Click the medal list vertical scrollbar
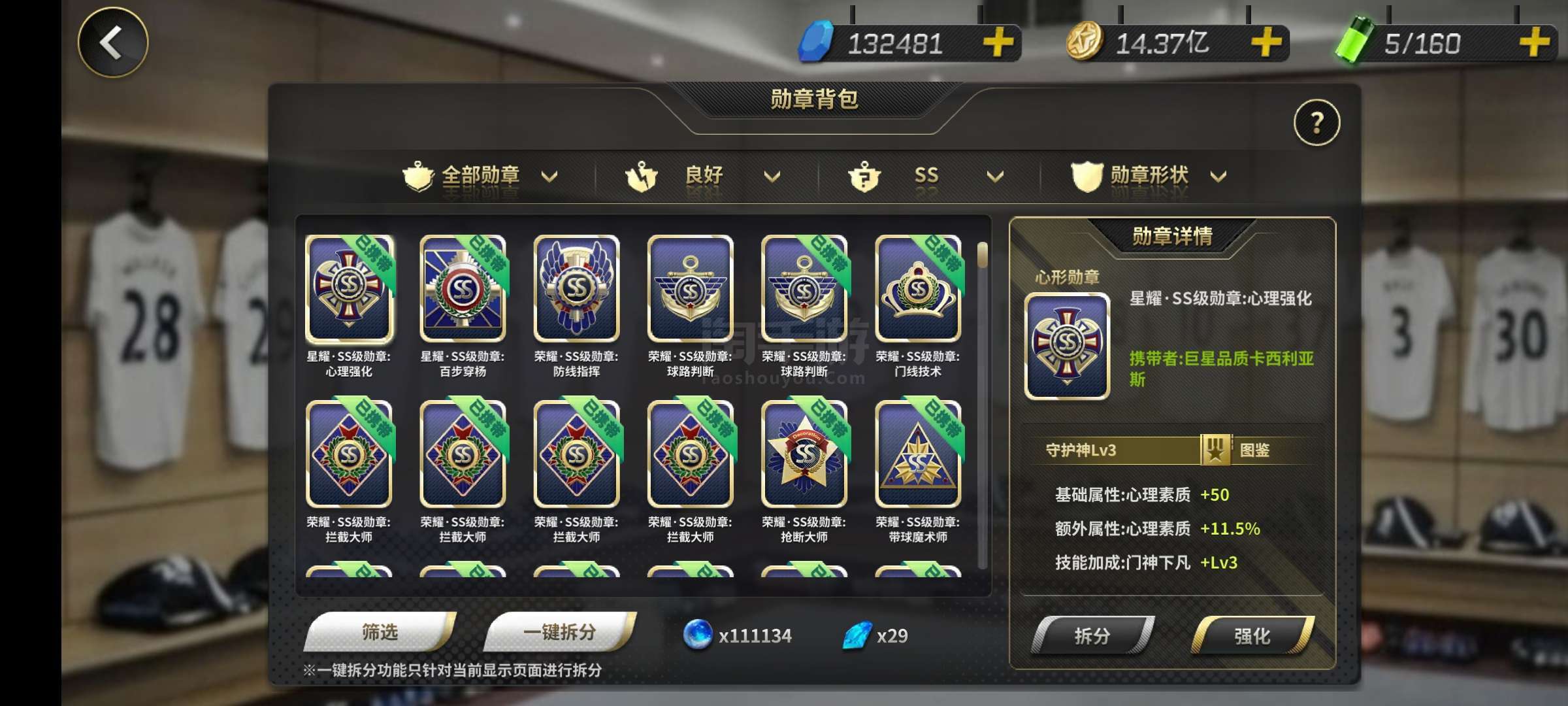Screen dimensions: 1568x706 982,405
